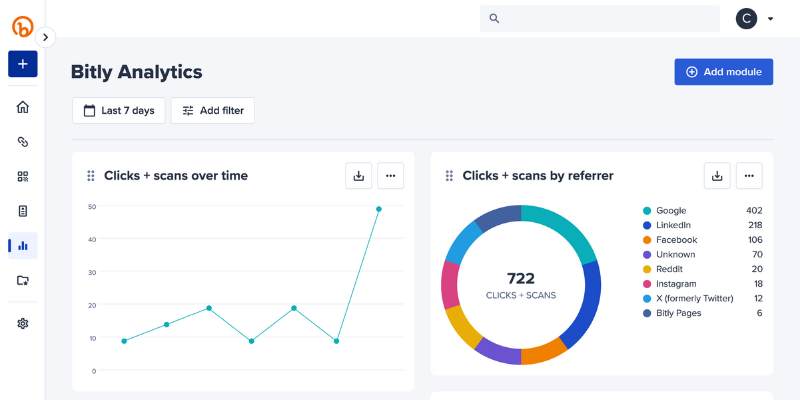This screenshot has width=800, height=400.
Task: Click the Add module button
Action: [x=723, y=72]
